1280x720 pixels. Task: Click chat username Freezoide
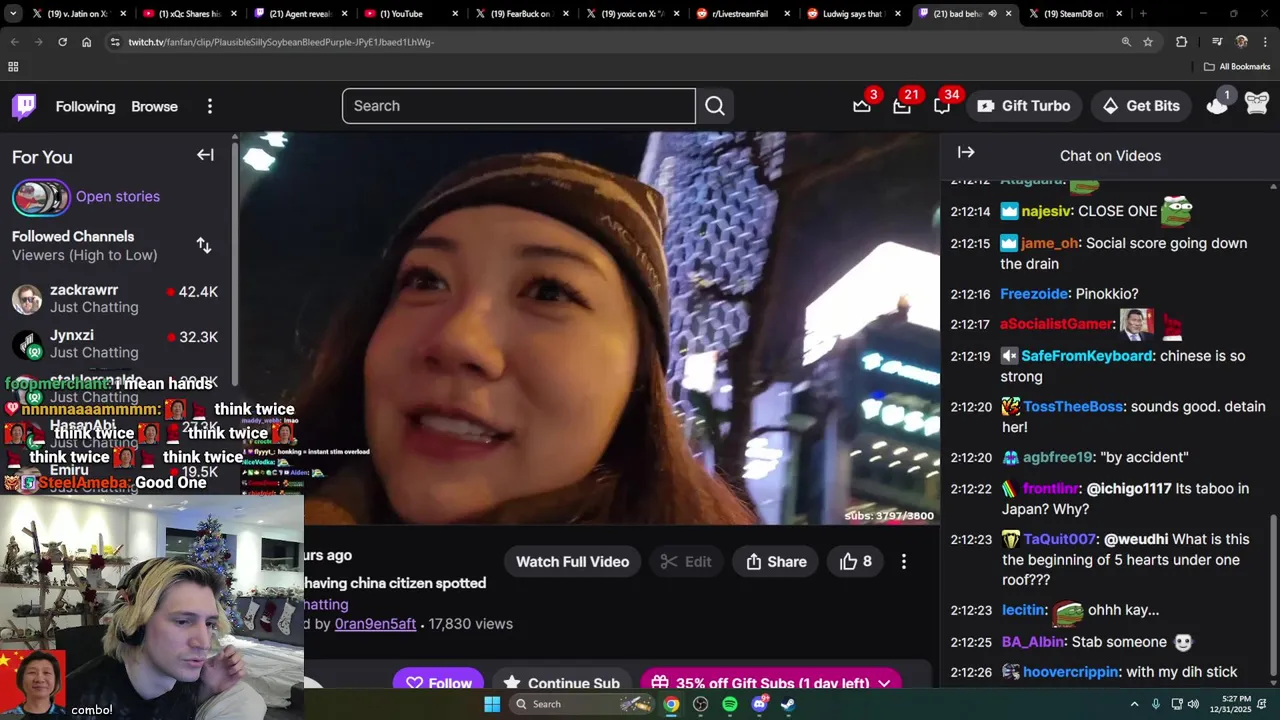tap(1034, 294)
